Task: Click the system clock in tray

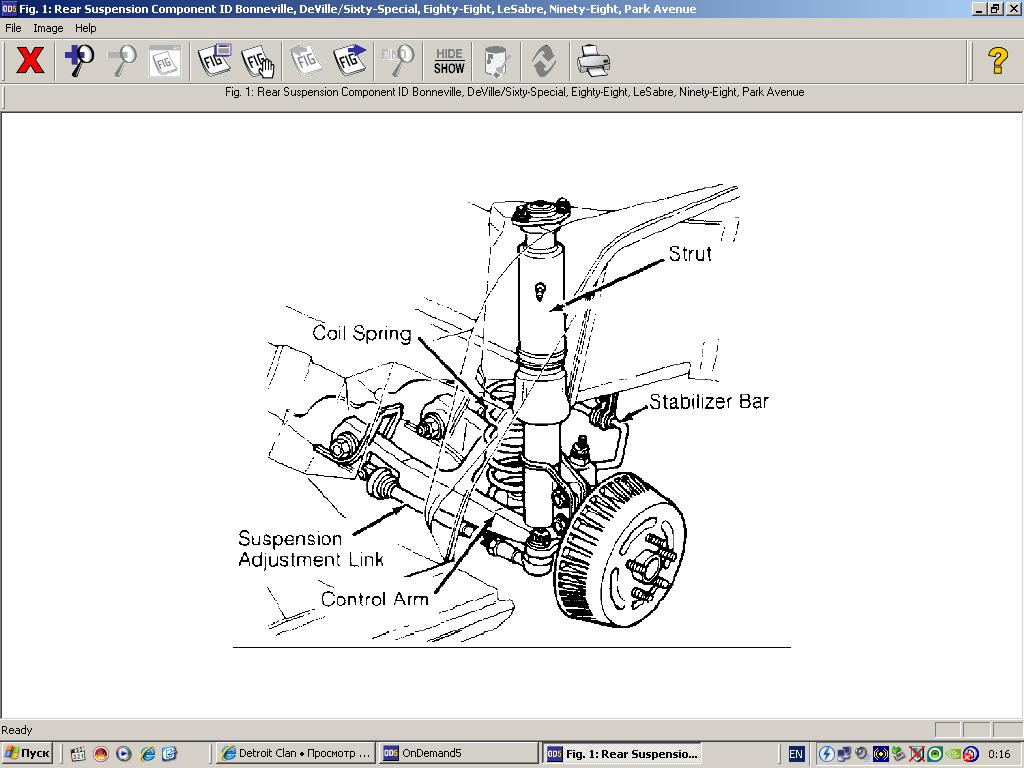Action: coord(998,754)
